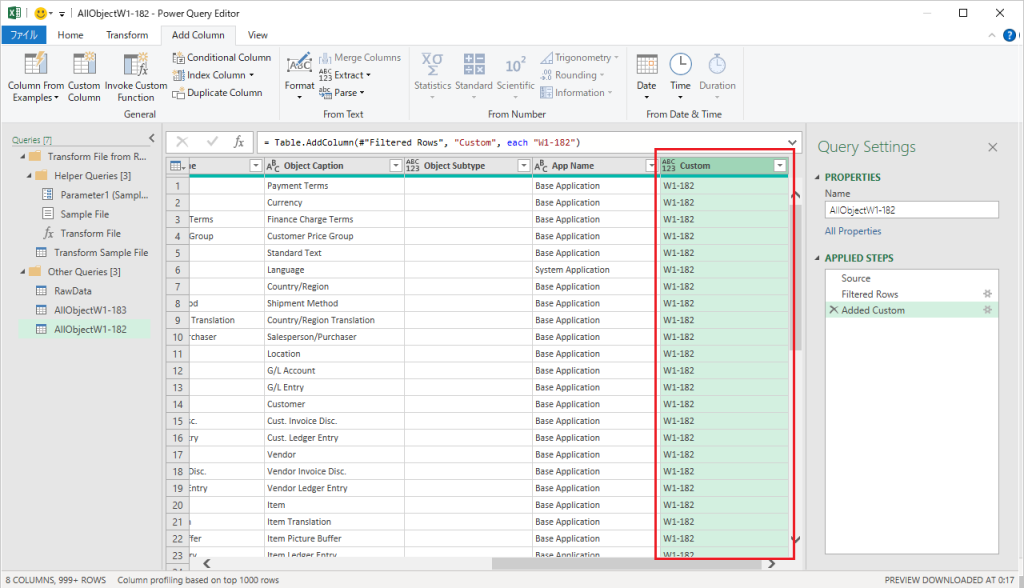Click the Standard operations icon
This screenshot has height=588, width=1024.
point(473,77)
